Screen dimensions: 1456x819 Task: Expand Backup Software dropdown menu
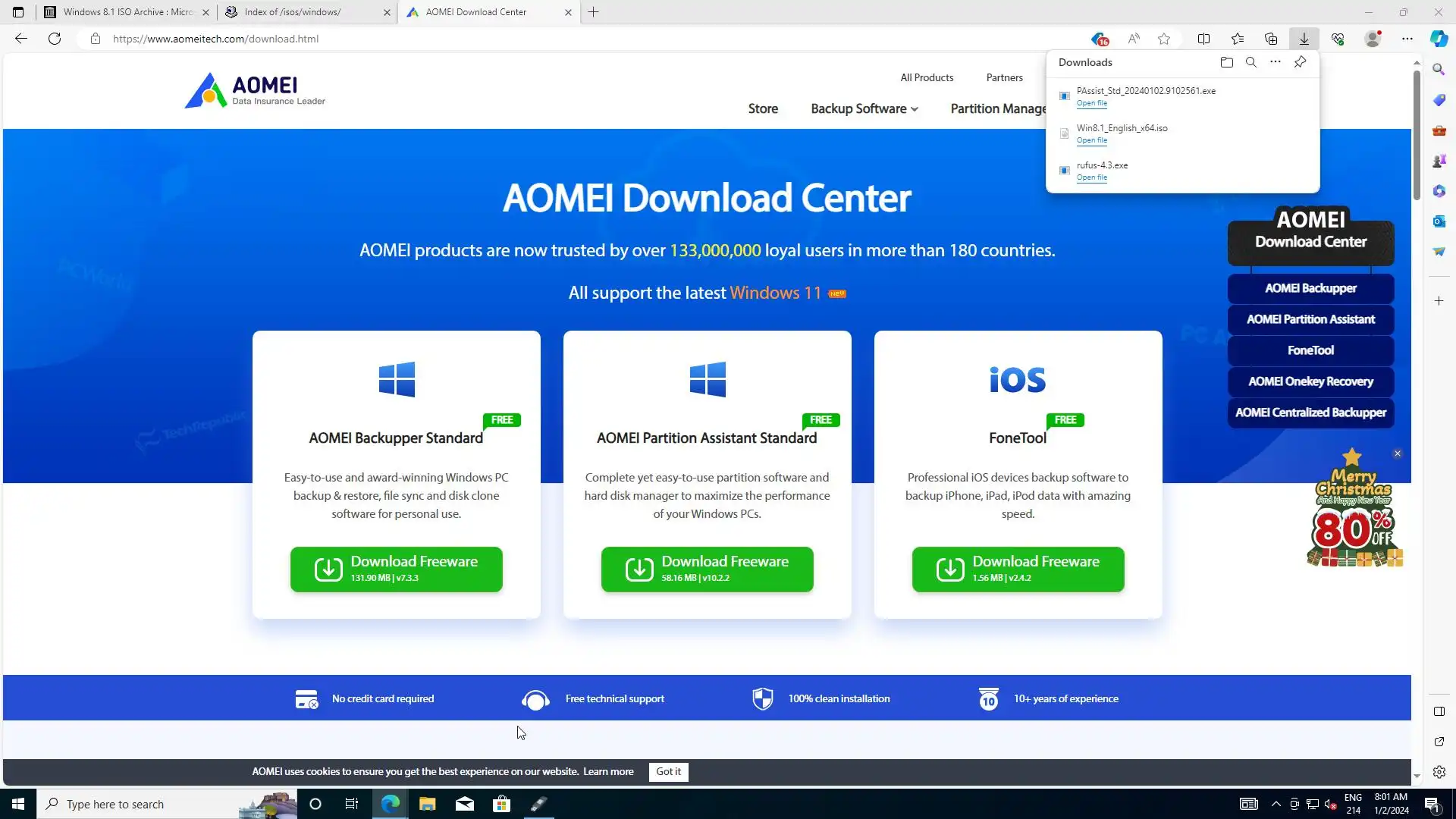point(864,108)
